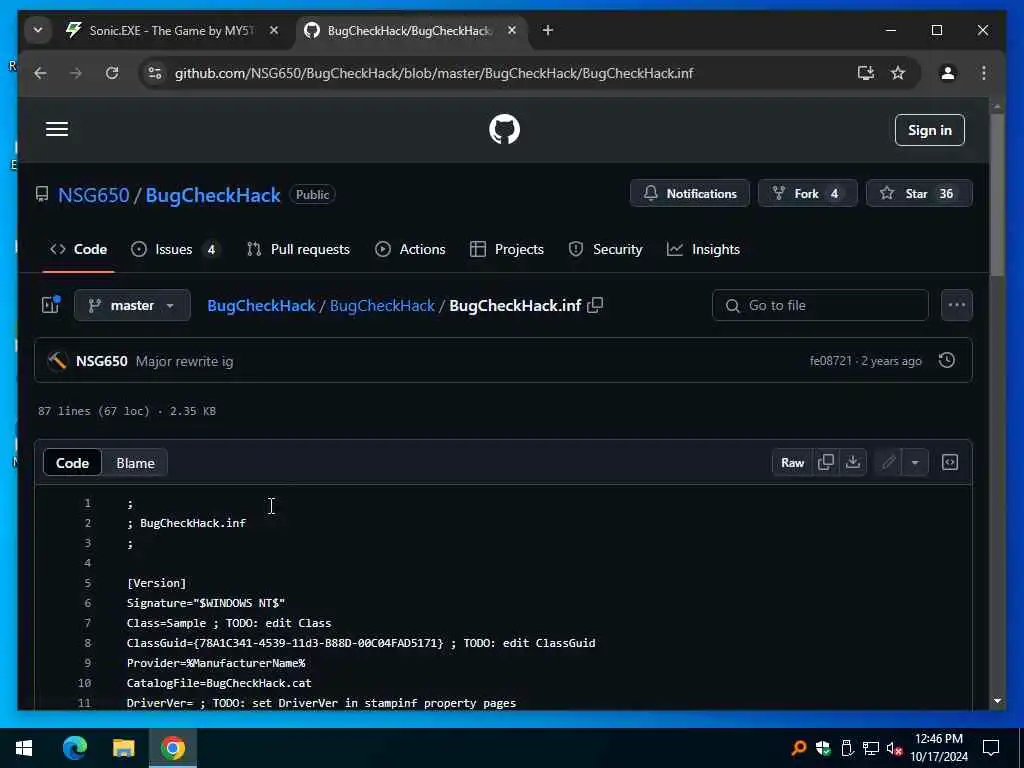Click the Sign in button
The height and width of the screenshot is (768, 1024).
[929, 130]
